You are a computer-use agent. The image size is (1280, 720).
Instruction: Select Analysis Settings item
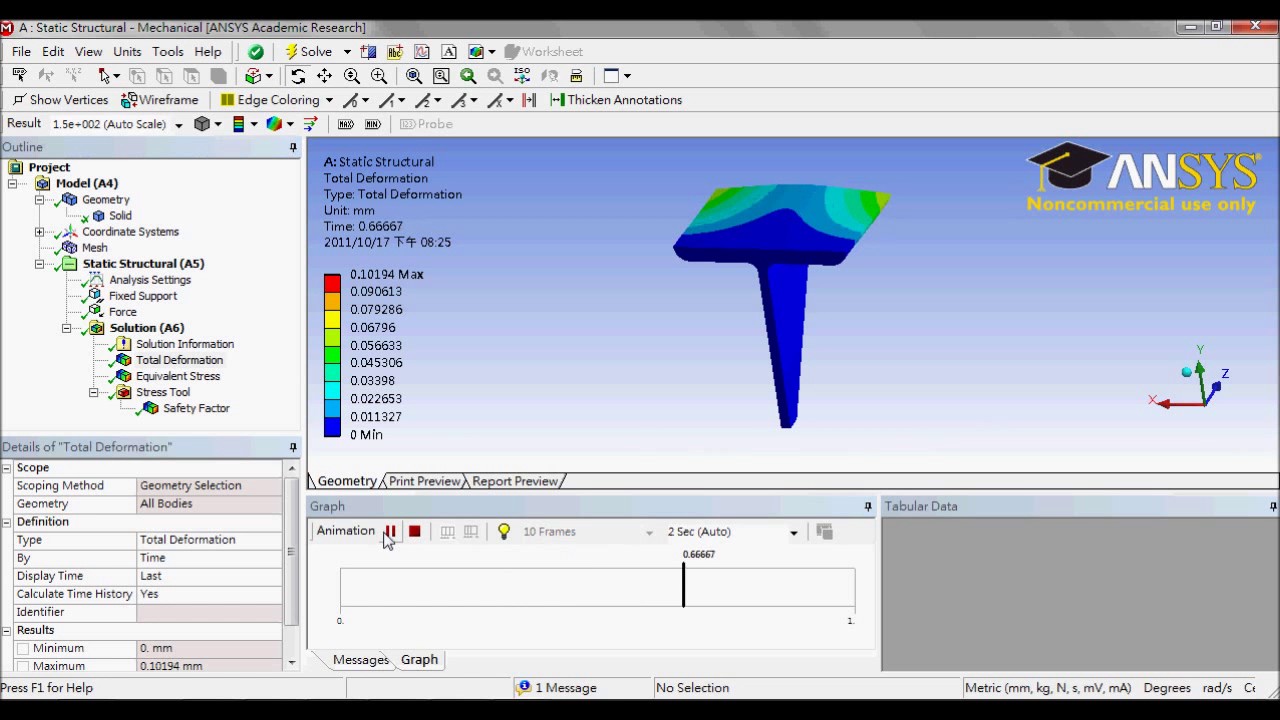point(150,280)
